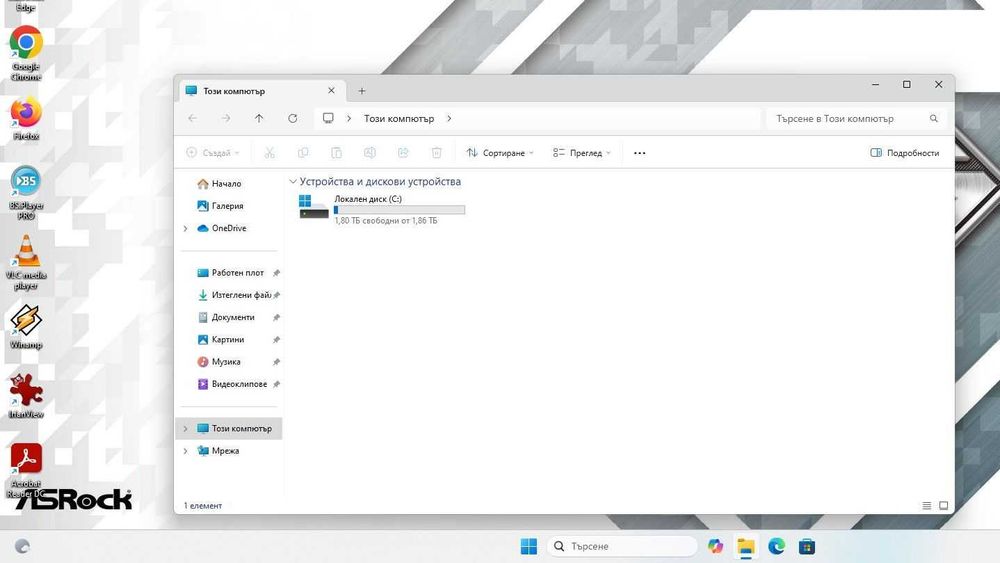Open the Преглед dropdown
This screenshot has height=563, width=1000.
(581, 153)
